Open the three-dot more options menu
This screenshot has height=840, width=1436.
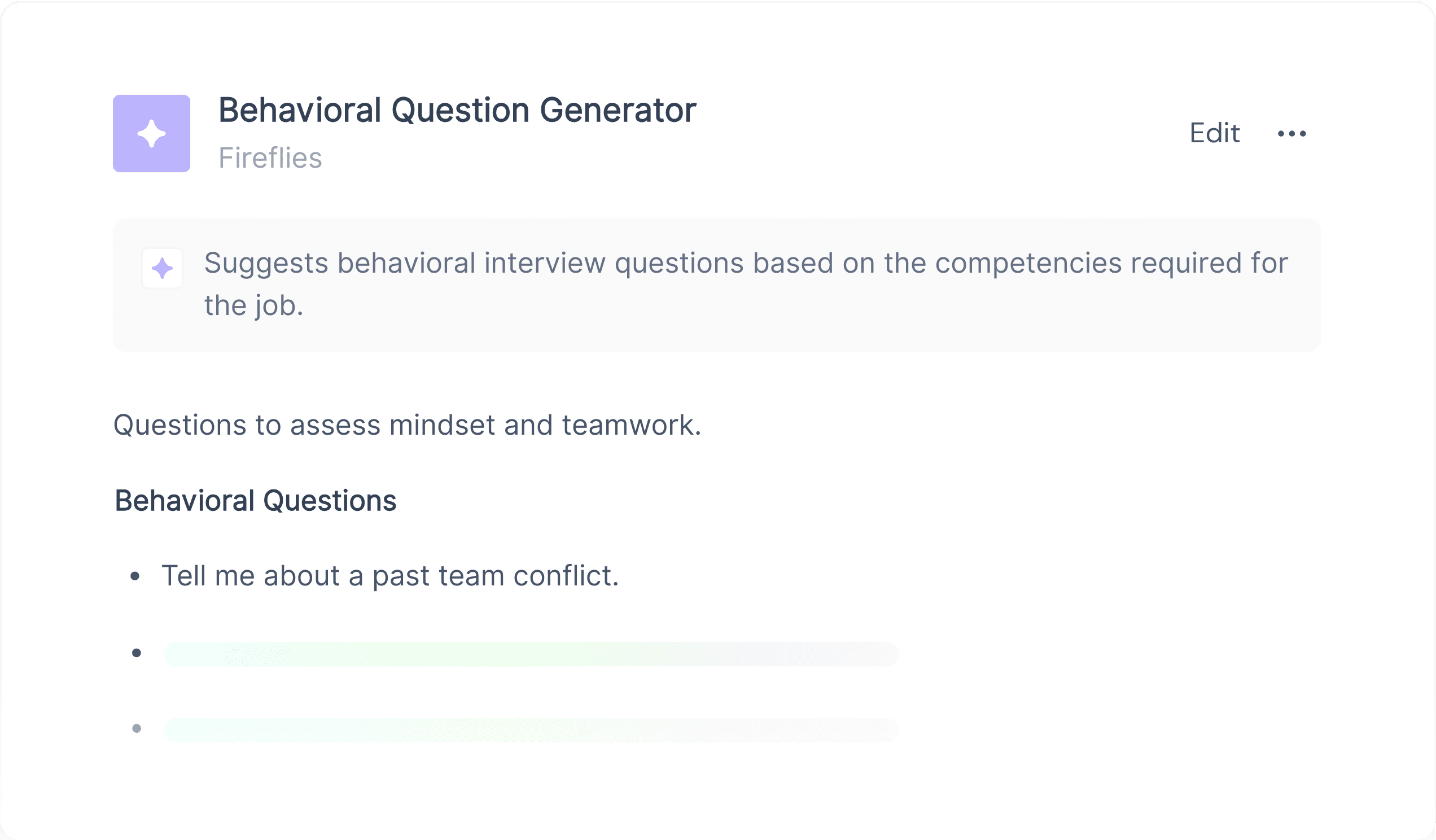click(x=1291, y=133)
